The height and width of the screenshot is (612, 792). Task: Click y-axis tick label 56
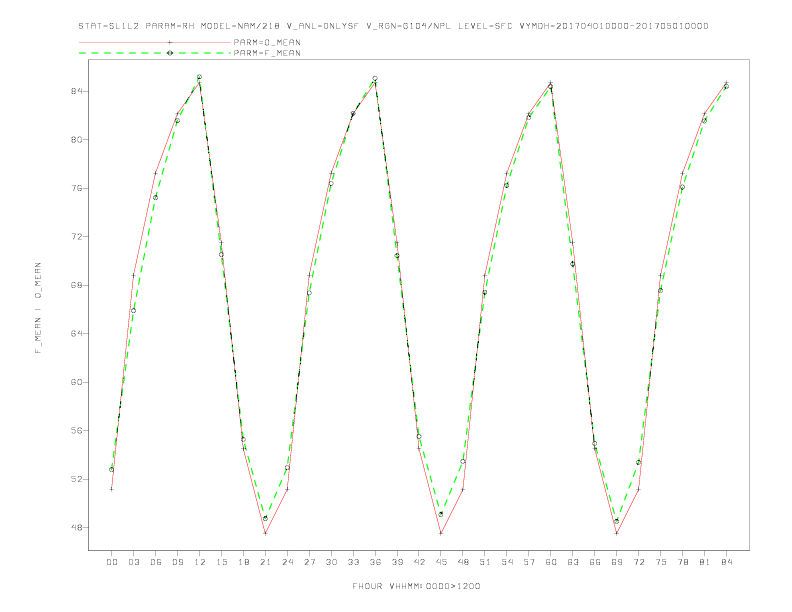pyautogui.click(x=76, y=431)
